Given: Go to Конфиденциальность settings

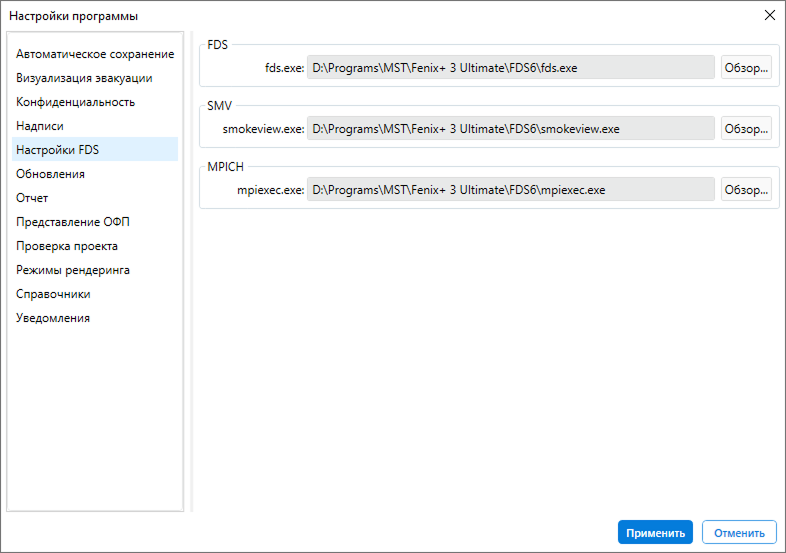Looking at the screenshot, I should click(95, 102).
